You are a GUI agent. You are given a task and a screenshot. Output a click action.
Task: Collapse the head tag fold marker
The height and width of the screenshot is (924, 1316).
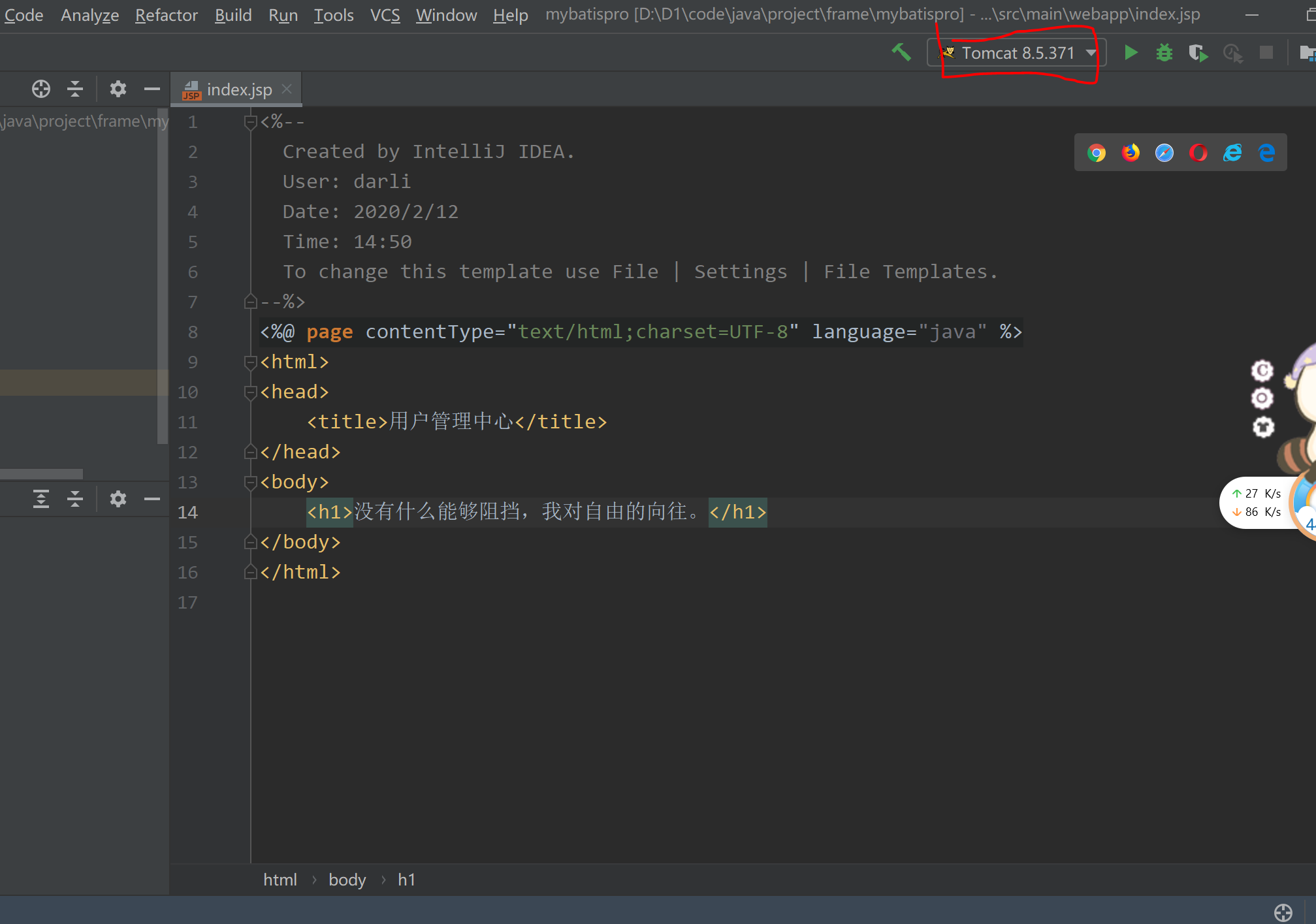point(250,392)
